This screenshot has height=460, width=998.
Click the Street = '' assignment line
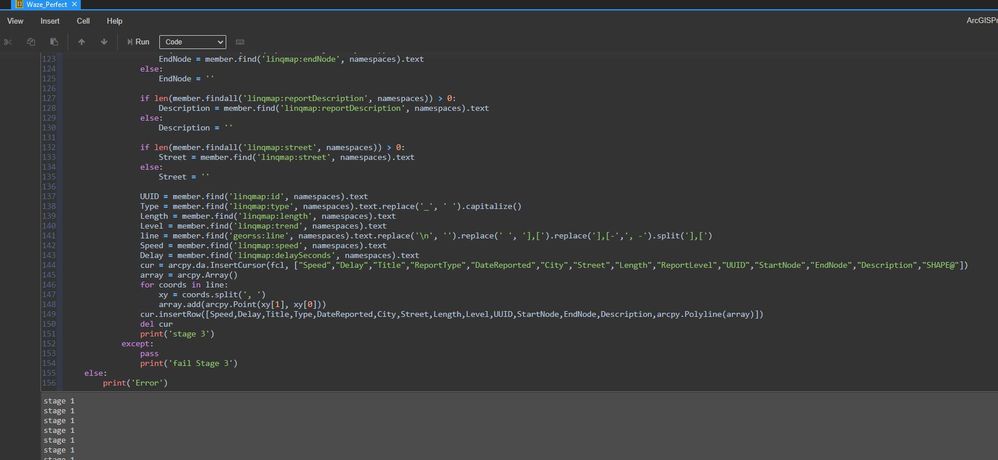pyautogui.click(x=184, y=177)
